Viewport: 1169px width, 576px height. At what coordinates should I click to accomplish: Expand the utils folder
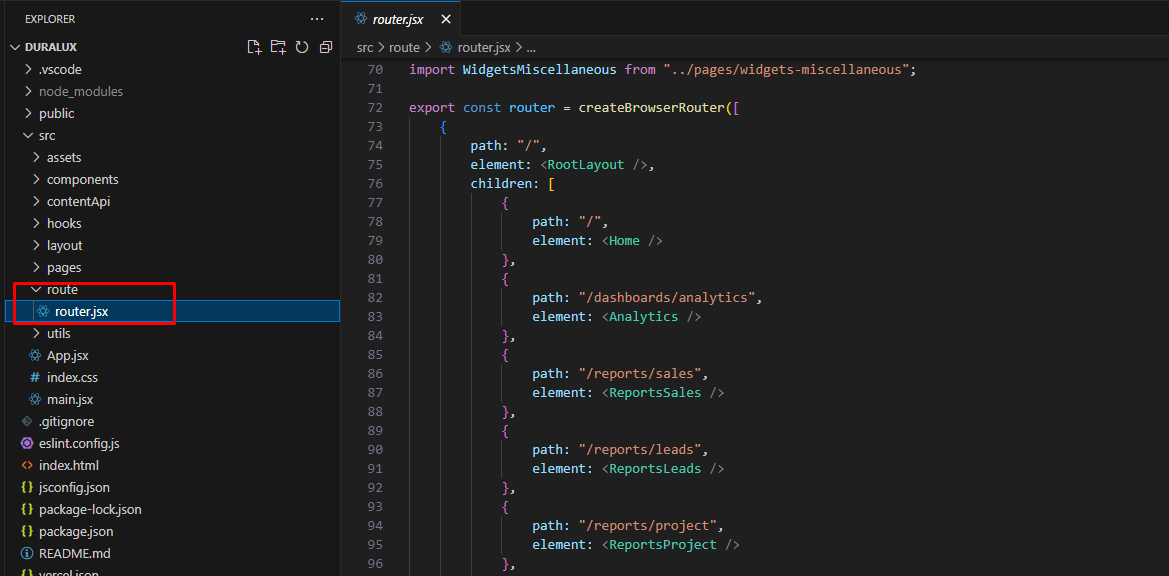pyautogui.click(x=37, y=334)
